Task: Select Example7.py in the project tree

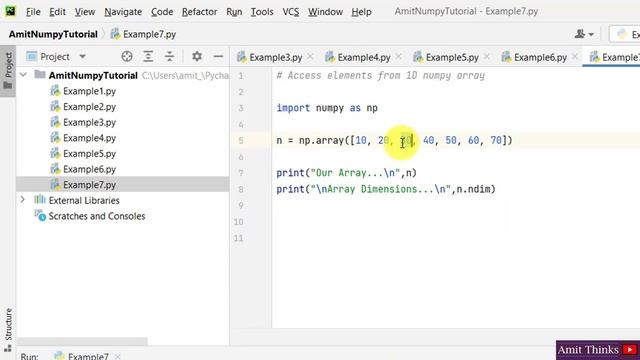Action: (x=89, y=184)
